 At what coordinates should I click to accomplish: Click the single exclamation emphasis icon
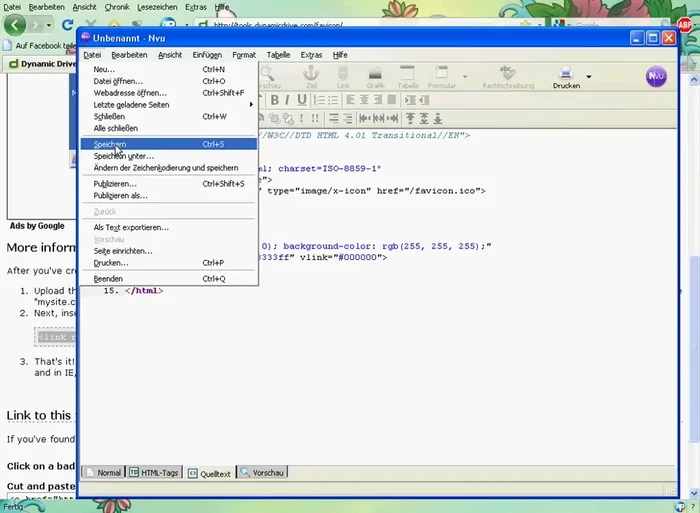pyautogui.click(x=302, y=118)
